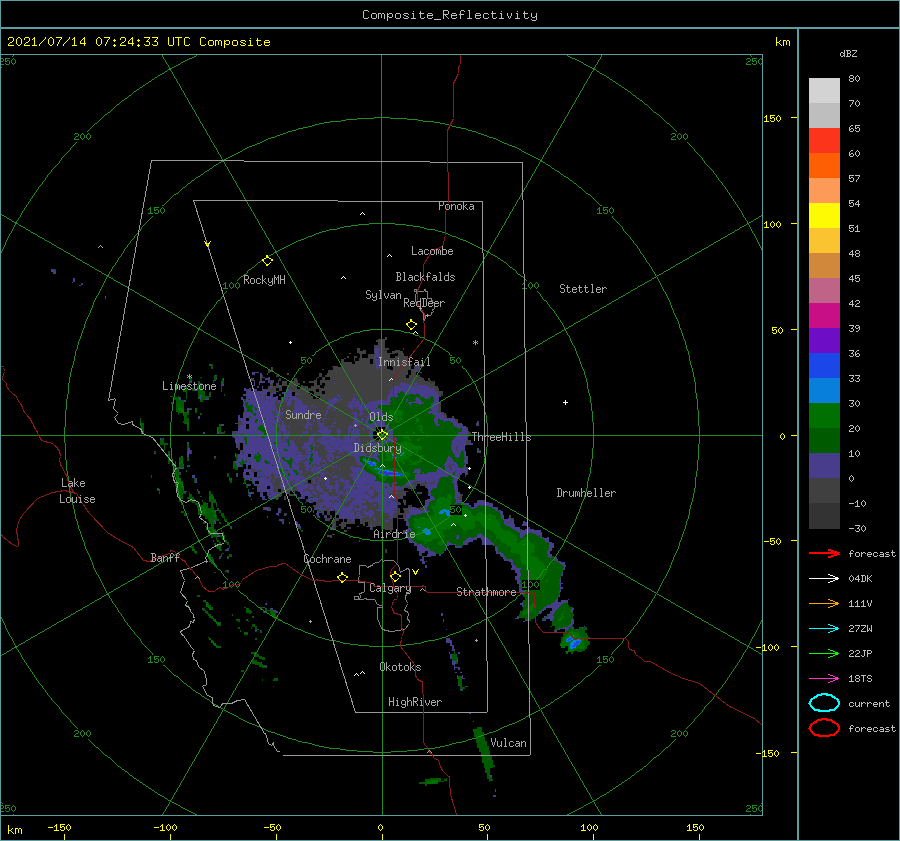Click the radar site marker at Olds
900x841 pixels.
point(382,435)
